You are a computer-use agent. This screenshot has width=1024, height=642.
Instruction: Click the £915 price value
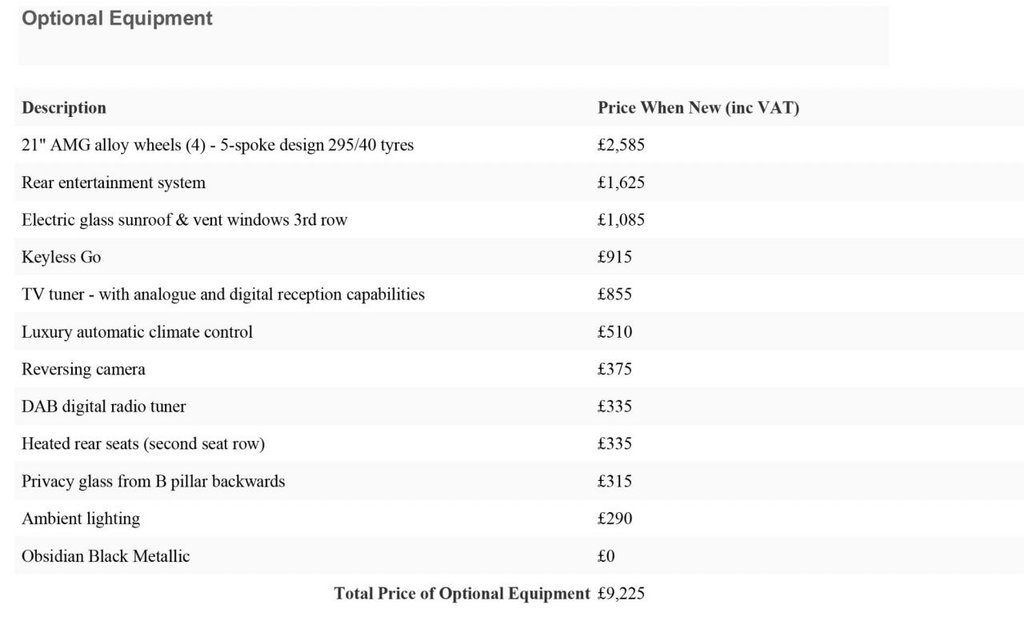[615, 257]
